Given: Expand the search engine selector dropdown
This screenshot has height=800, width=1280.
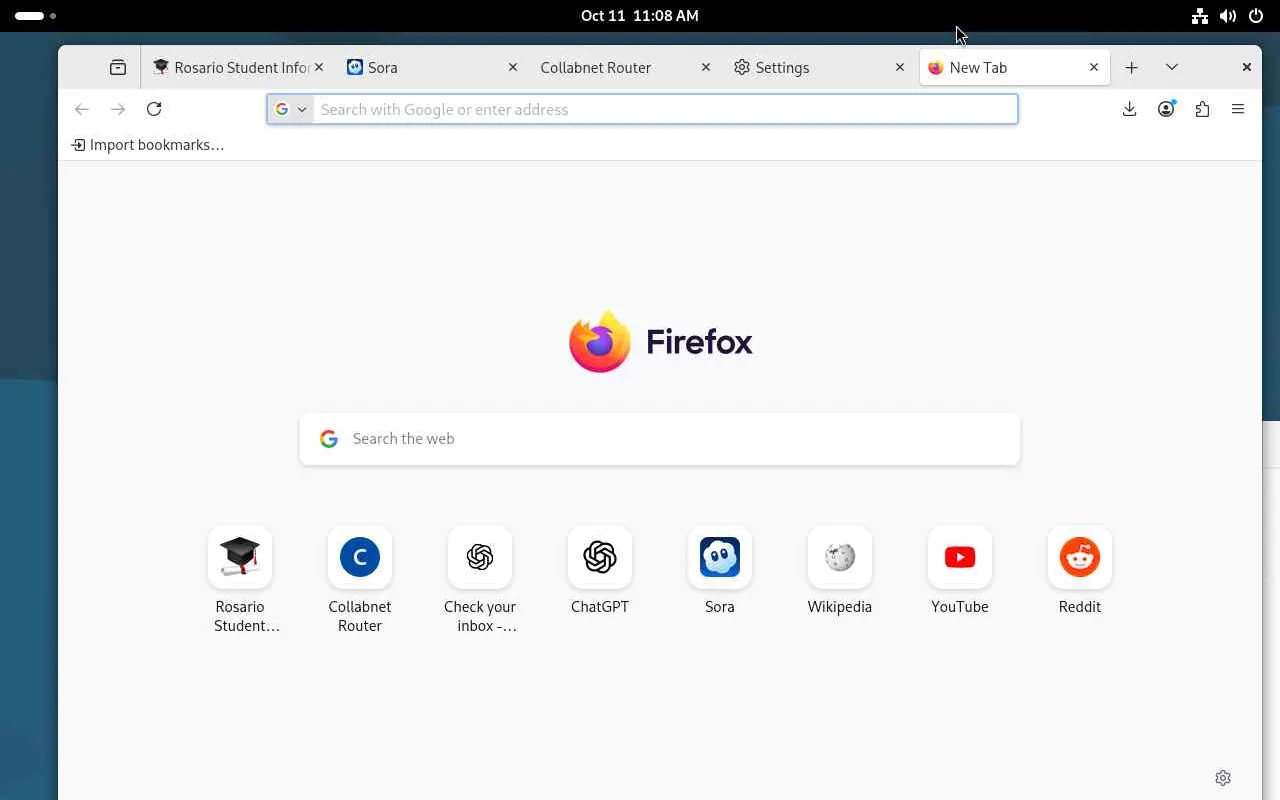Looking at the screenshot, I should tap(291, 109).
